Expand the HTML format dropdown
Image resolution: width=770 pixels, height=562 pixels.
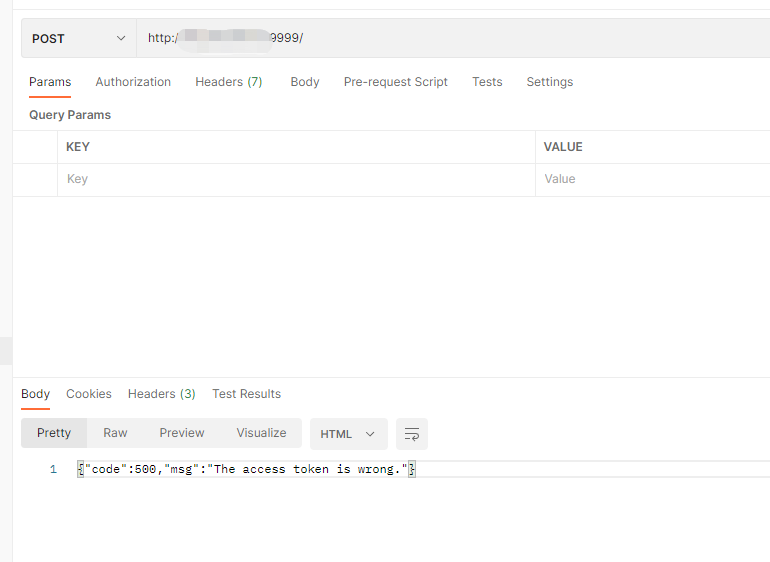[x=348, y=434]
